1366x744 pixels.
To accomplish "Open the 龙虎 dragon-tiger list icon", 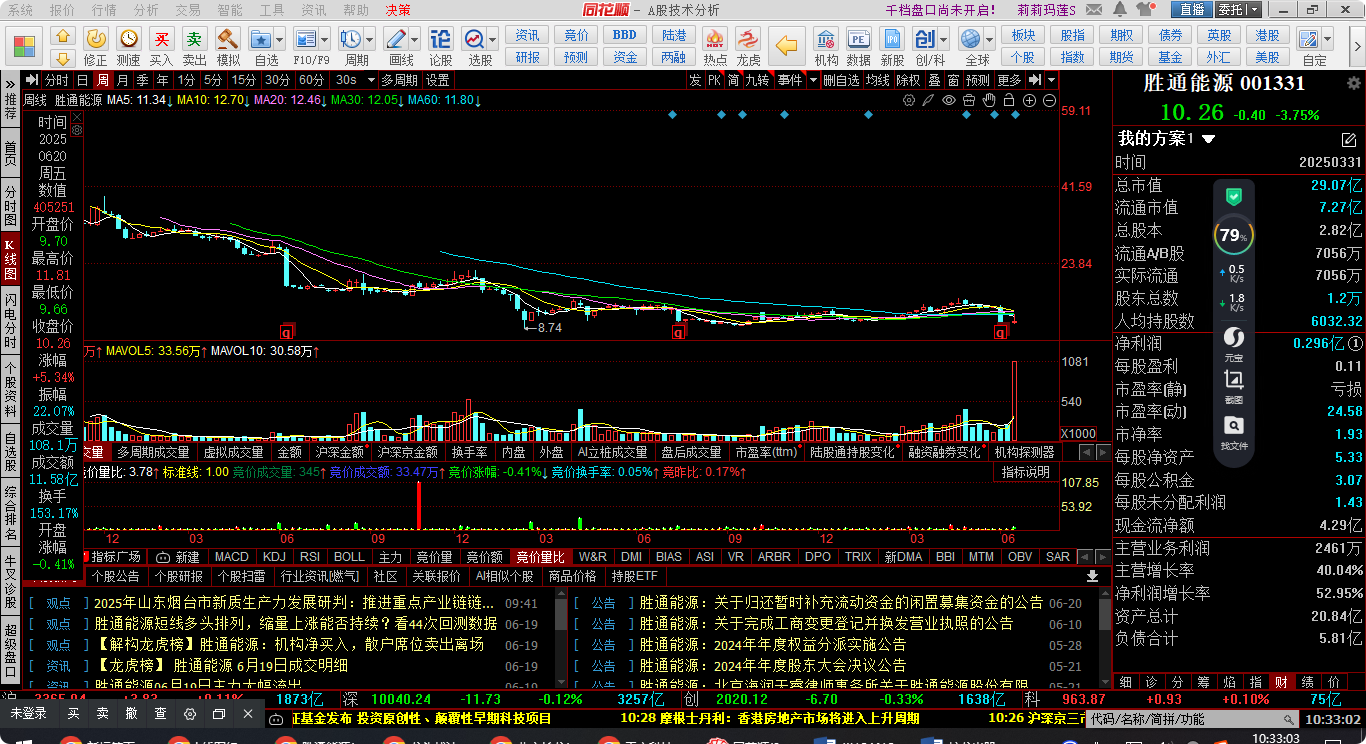I will tap(748, 39).
